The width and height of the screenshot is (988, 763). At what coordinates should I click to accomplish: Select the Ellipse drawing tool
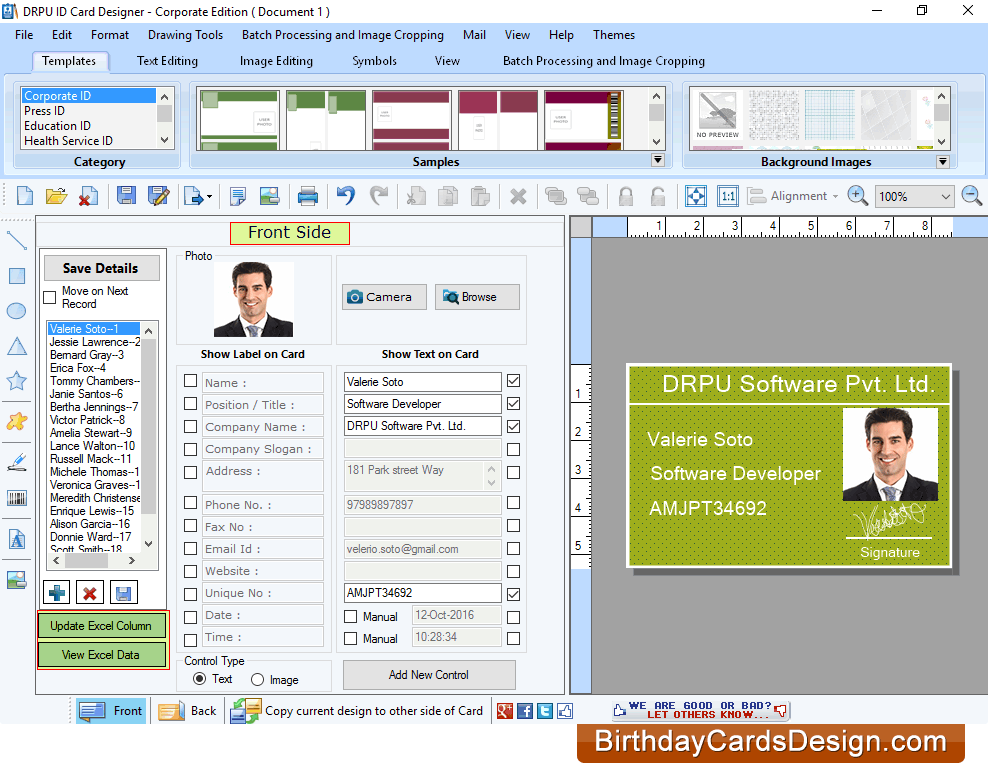click(16, 311)
